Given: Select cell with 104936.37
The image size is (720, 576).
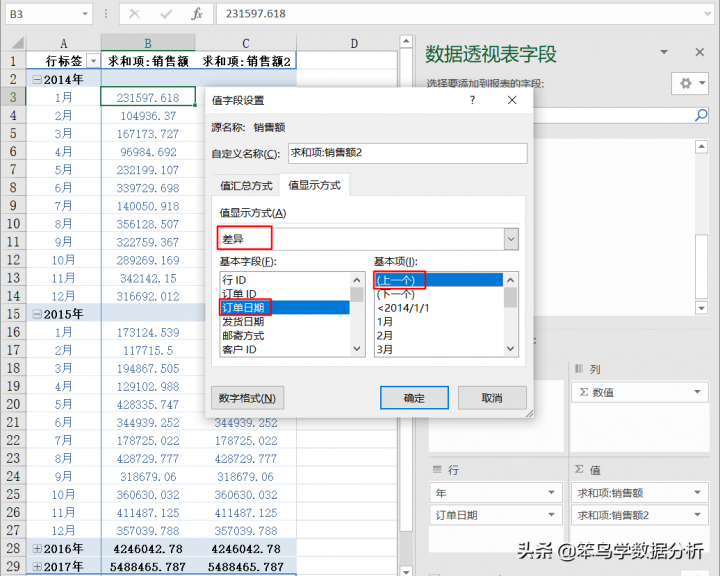Looking at the screenshot, I should pos(148,116).
